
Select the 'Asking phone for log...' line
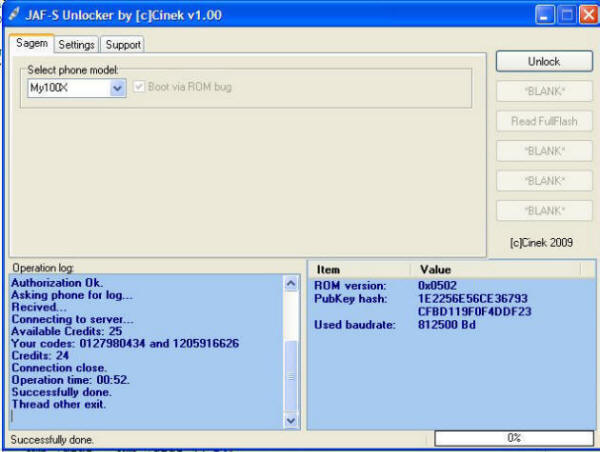[x=72, y=295]
